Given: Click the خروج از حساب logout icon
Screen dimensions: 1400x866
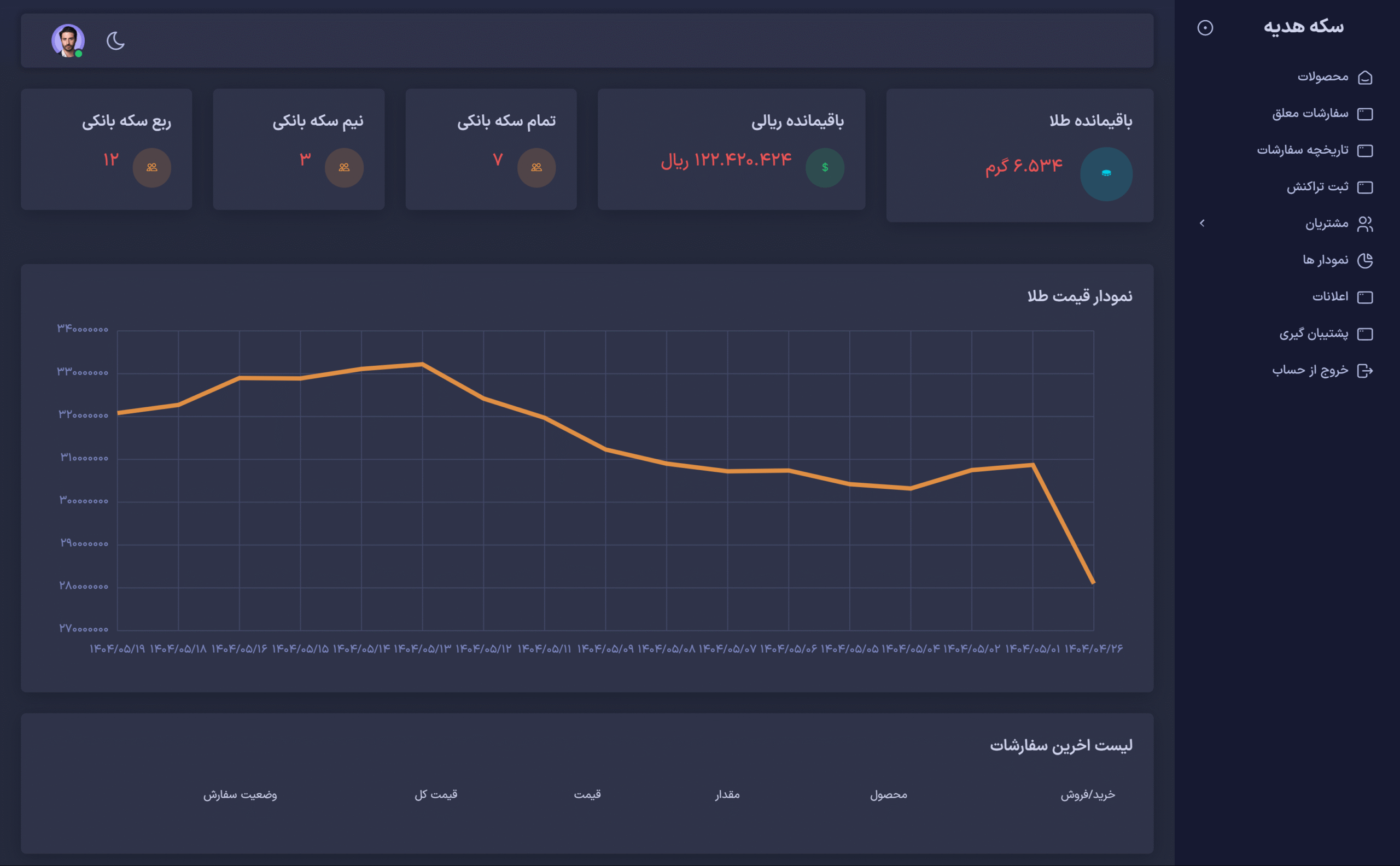Looking at the screenshot, I should coord(1365,371).
